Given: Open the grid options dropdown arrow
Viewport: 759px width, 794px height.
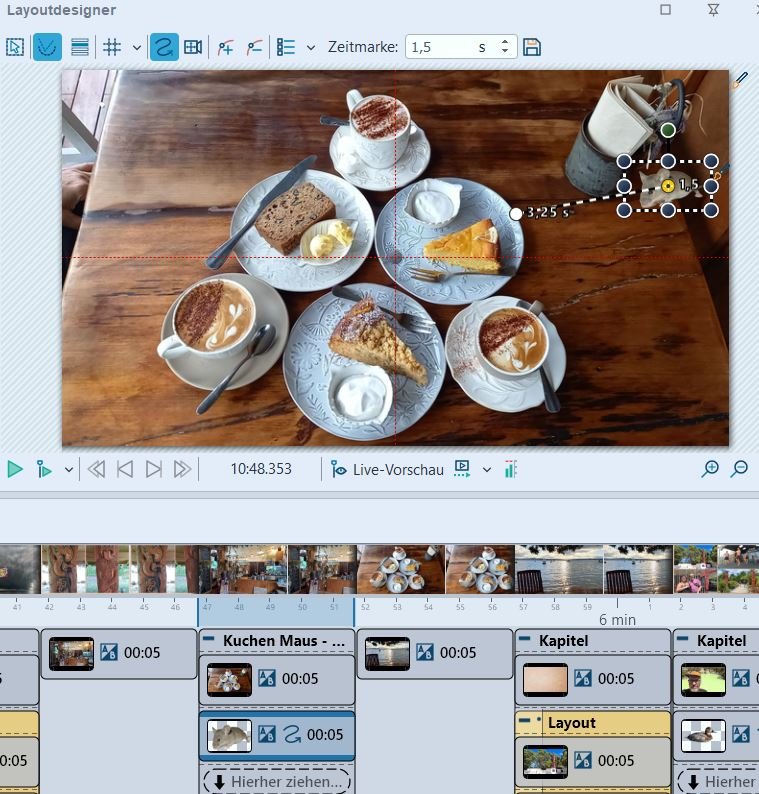Looking at the screenshot, I should [x=137, y=48].
